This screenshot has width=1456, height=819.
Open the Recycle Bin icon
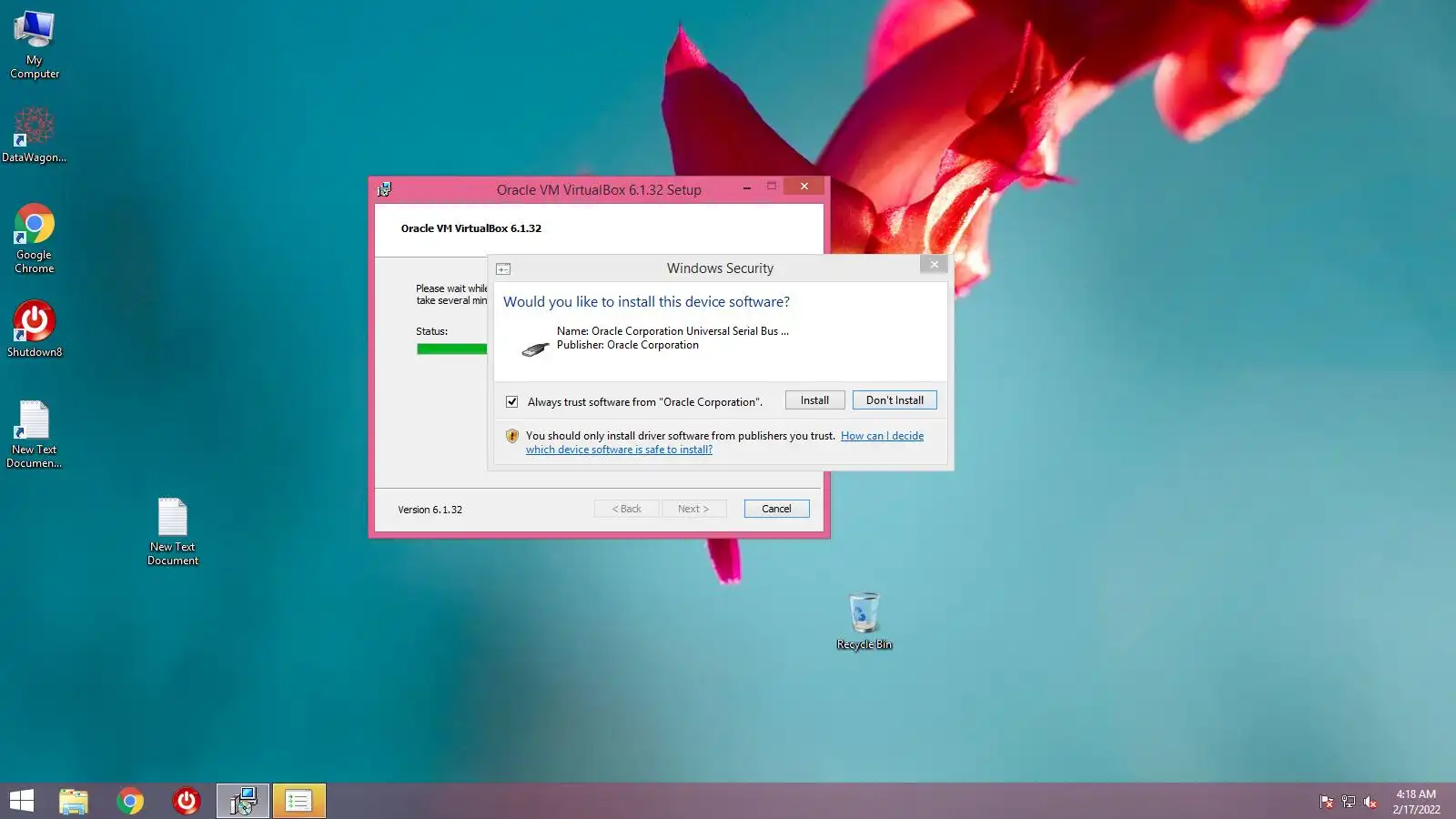[x=864, y=622]
